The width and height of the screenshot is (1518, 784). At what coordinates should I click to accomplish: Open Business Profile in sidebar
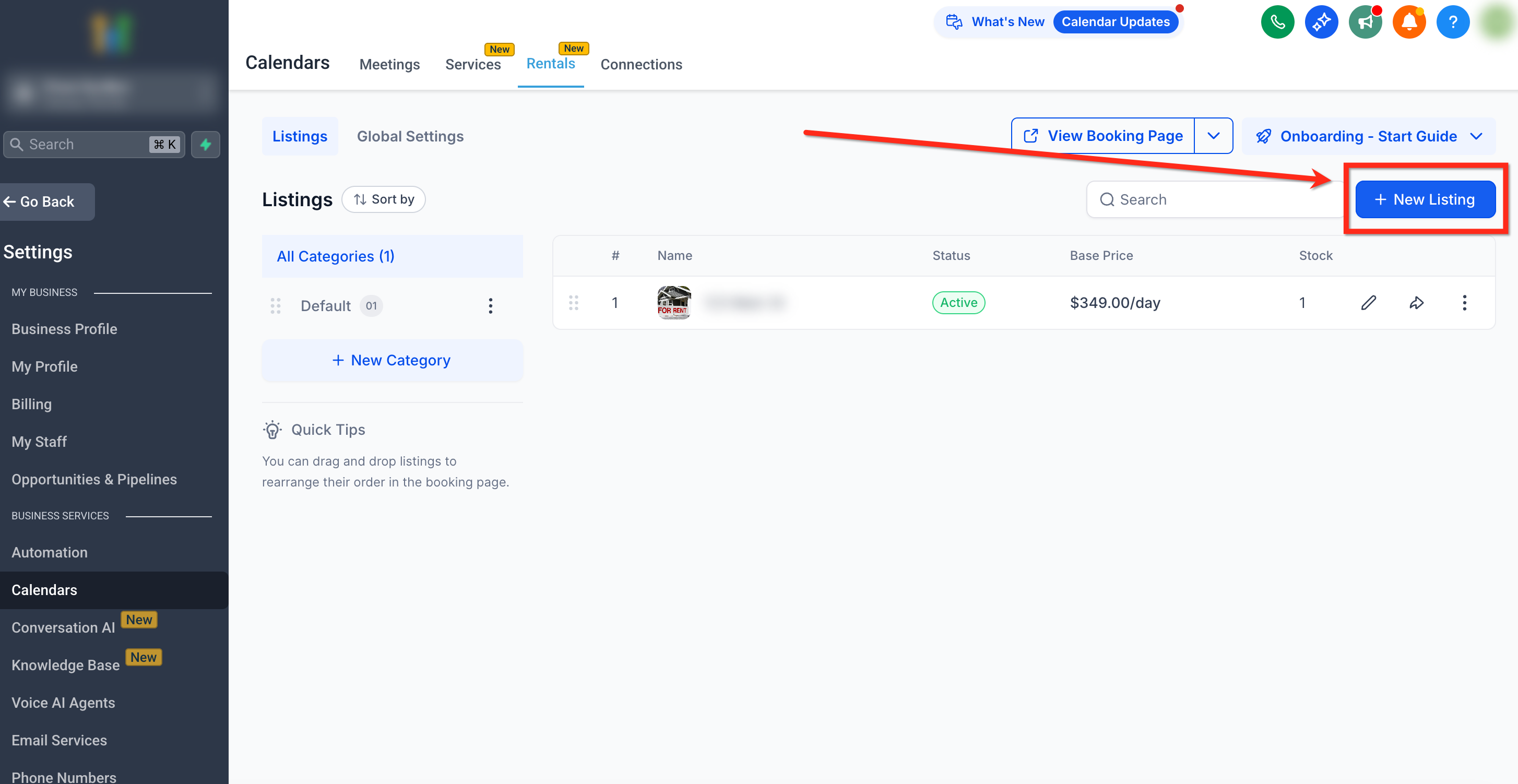click(x=64, y=329)
